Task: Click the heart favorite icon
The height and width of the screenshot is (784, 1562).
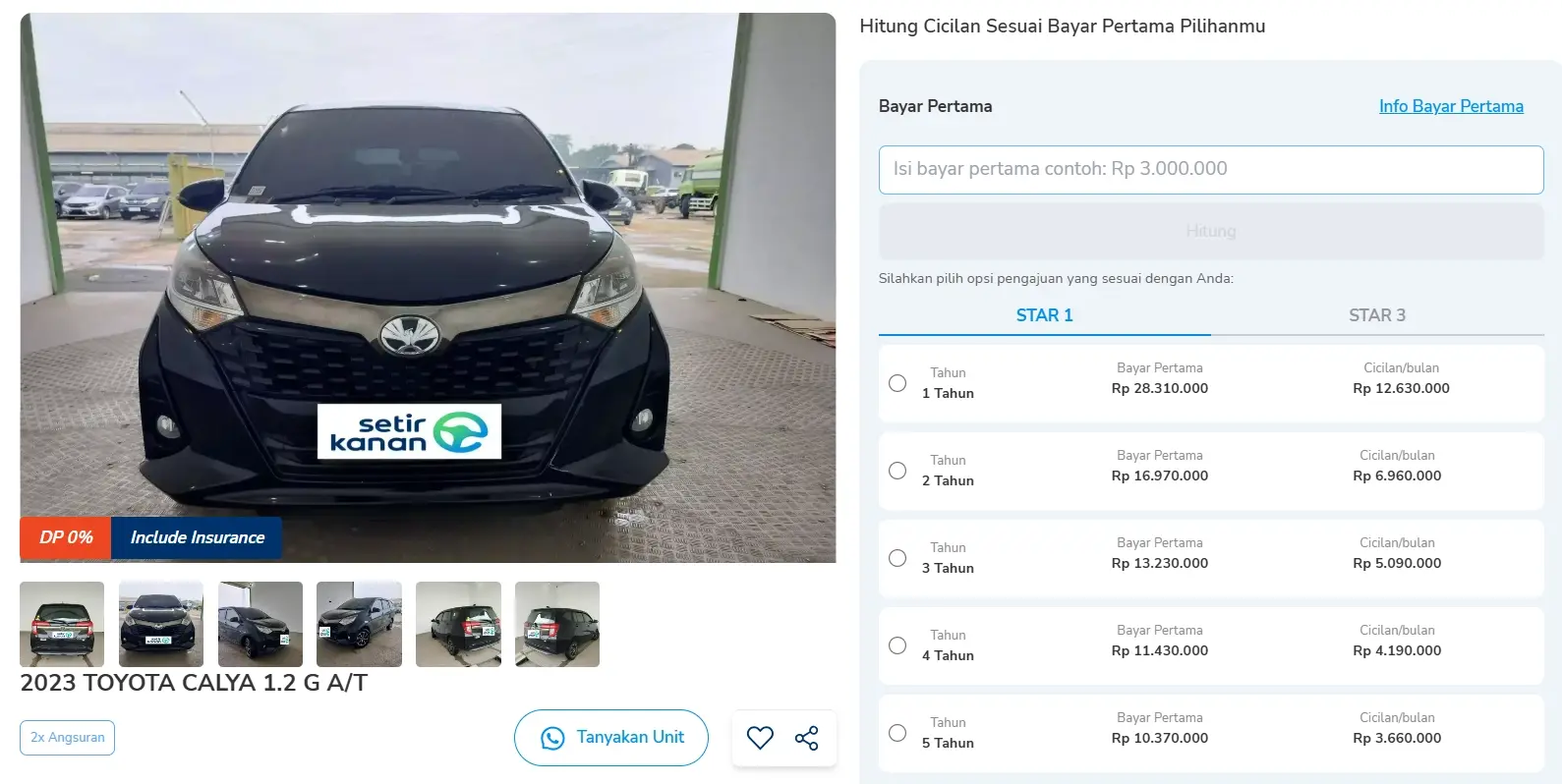Action: point(760,738)
